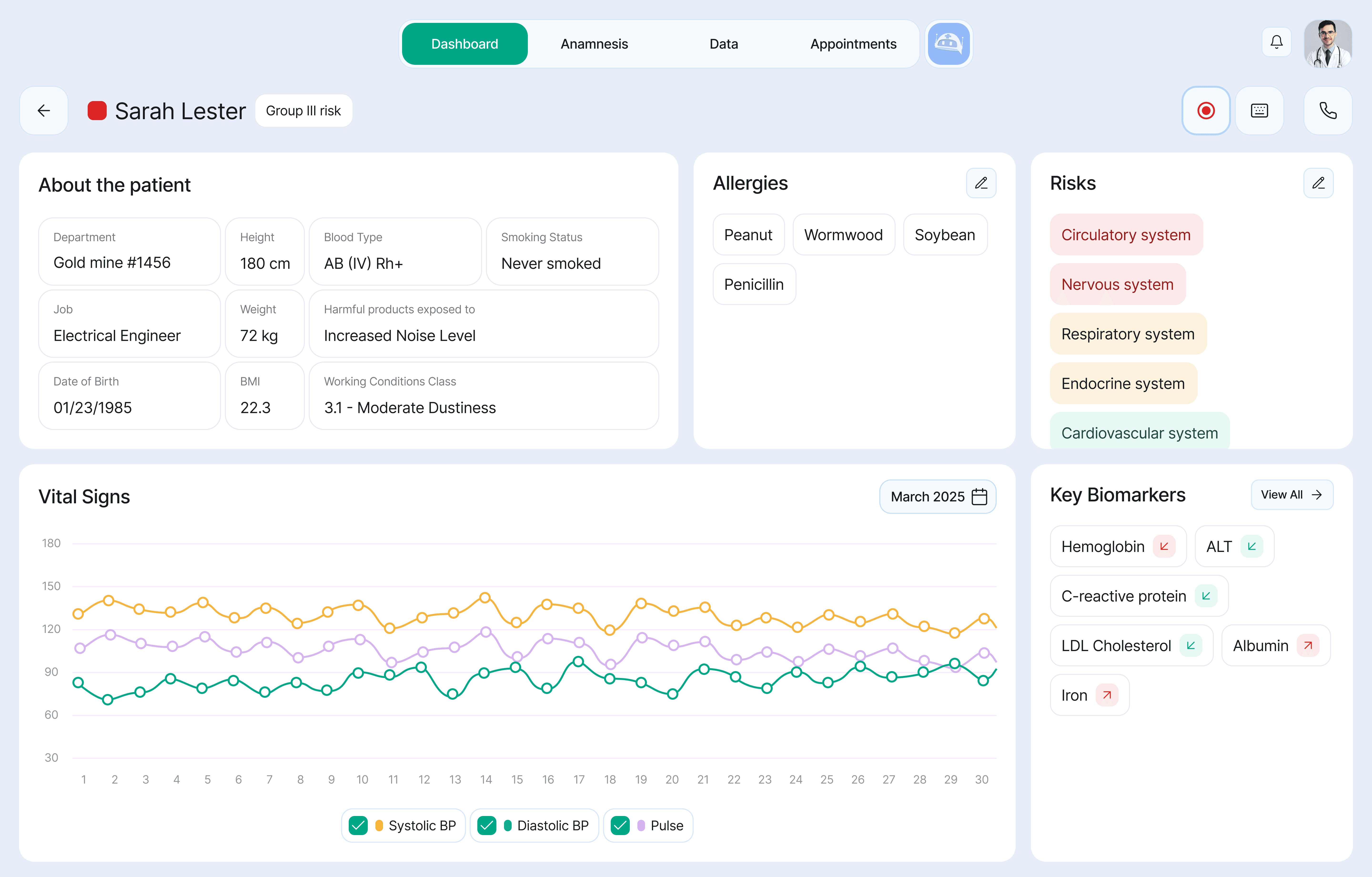Open the Data tab
The width and height of the screenshot is (1372, 877).
pos(724,44)
